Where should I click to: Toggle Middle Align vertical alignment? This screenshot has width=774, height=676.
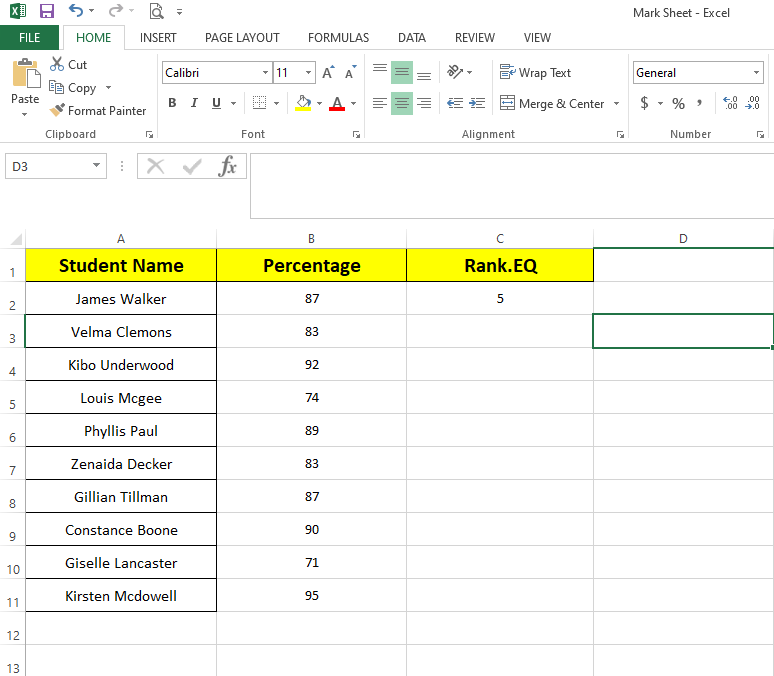coord(402,73)
